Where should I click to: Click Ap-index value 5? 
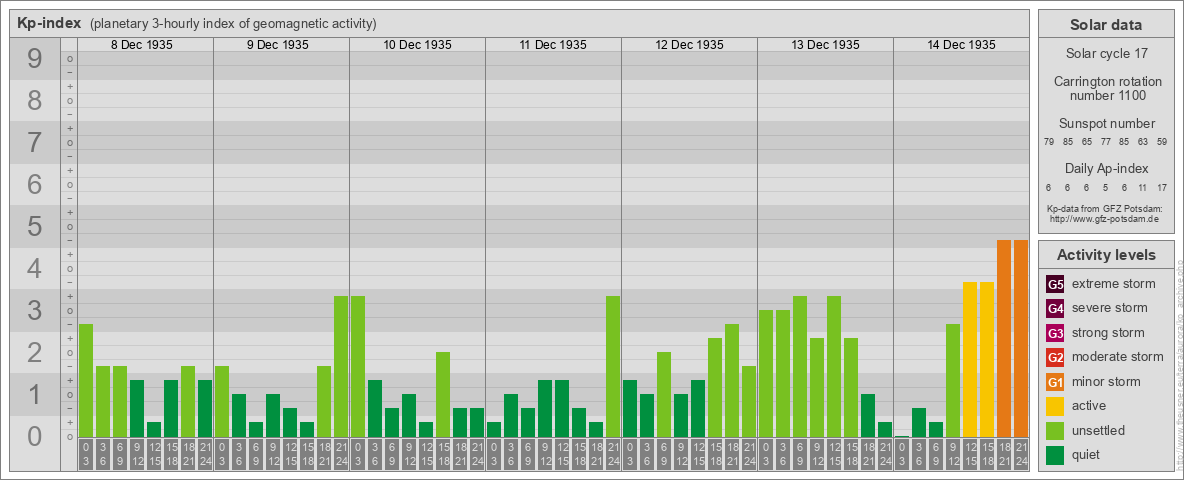[x=1105, y=187]
